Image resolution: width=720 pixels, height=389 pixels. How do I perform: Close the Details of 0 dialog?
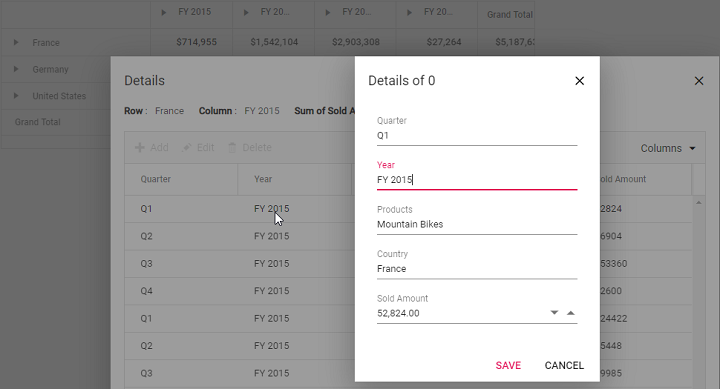[579, 81]
